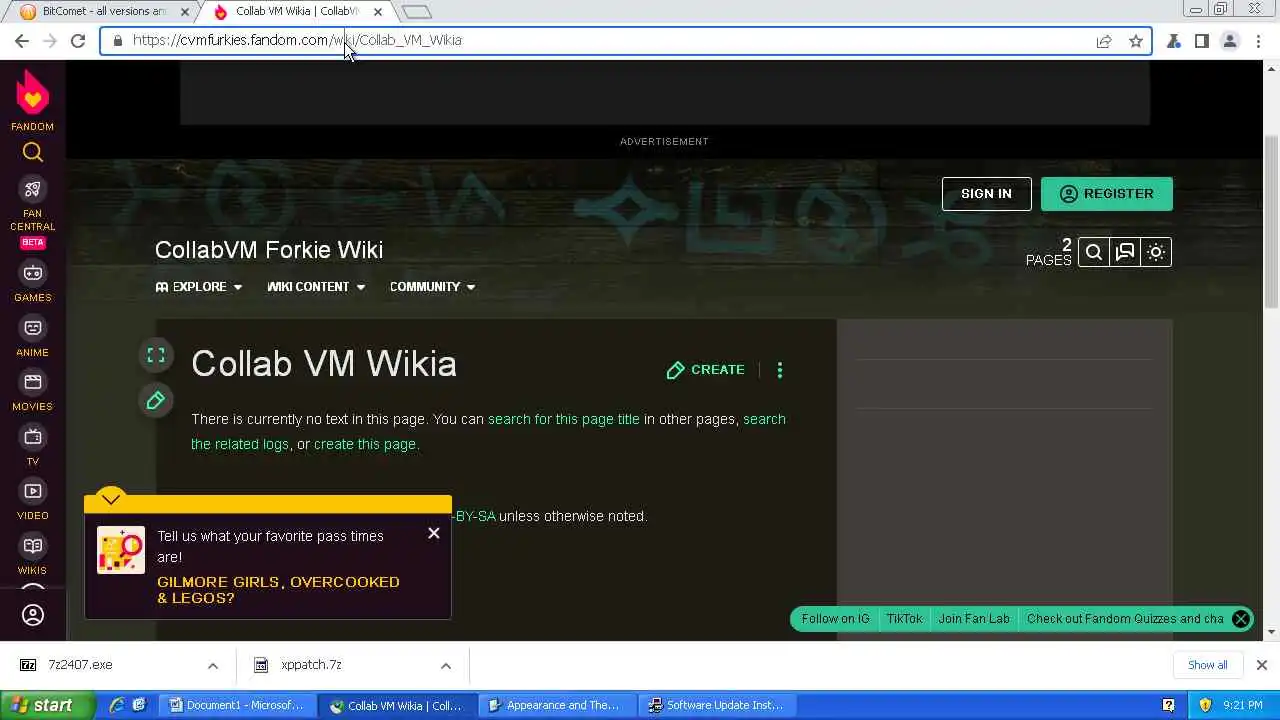Click the Register button
Screen dimensions: 1280x720
(x=1106, y=194)
